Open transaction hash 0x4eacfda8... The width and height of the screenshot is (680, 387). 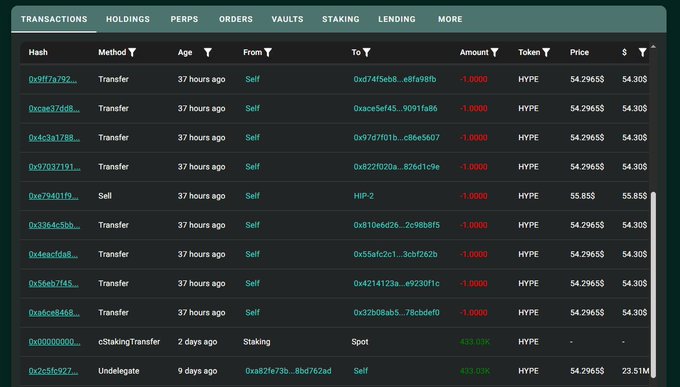tap(53, 254)
